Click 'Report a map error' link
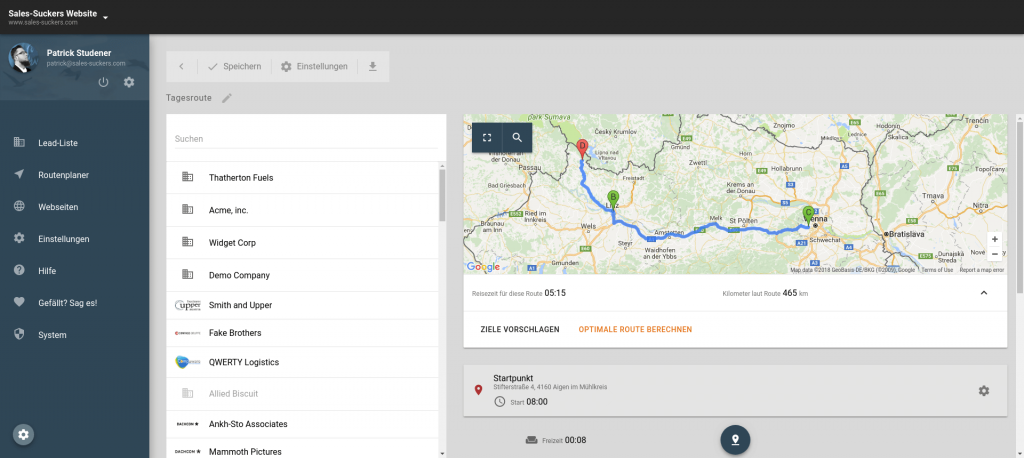This screenshot has width=1024, height=458. [x=982, y=270]
